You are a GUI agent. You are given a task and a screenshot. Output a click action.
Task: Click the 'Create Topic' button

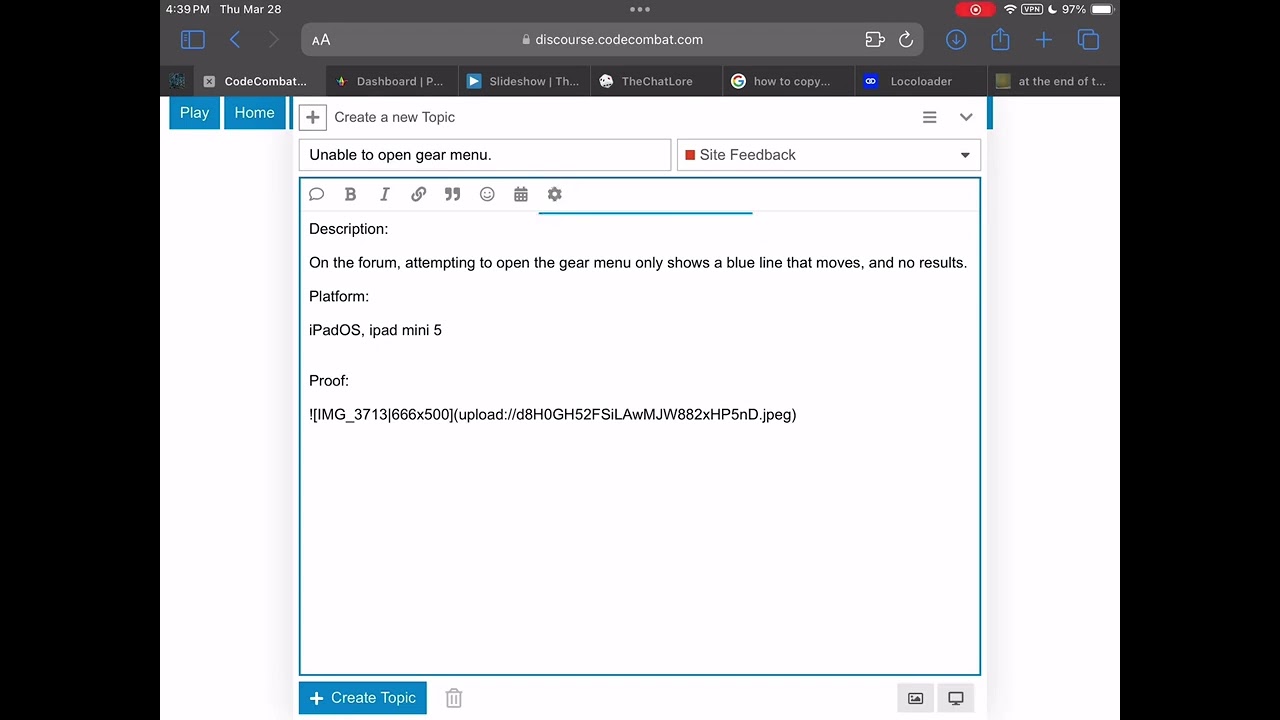coord(363,698)
